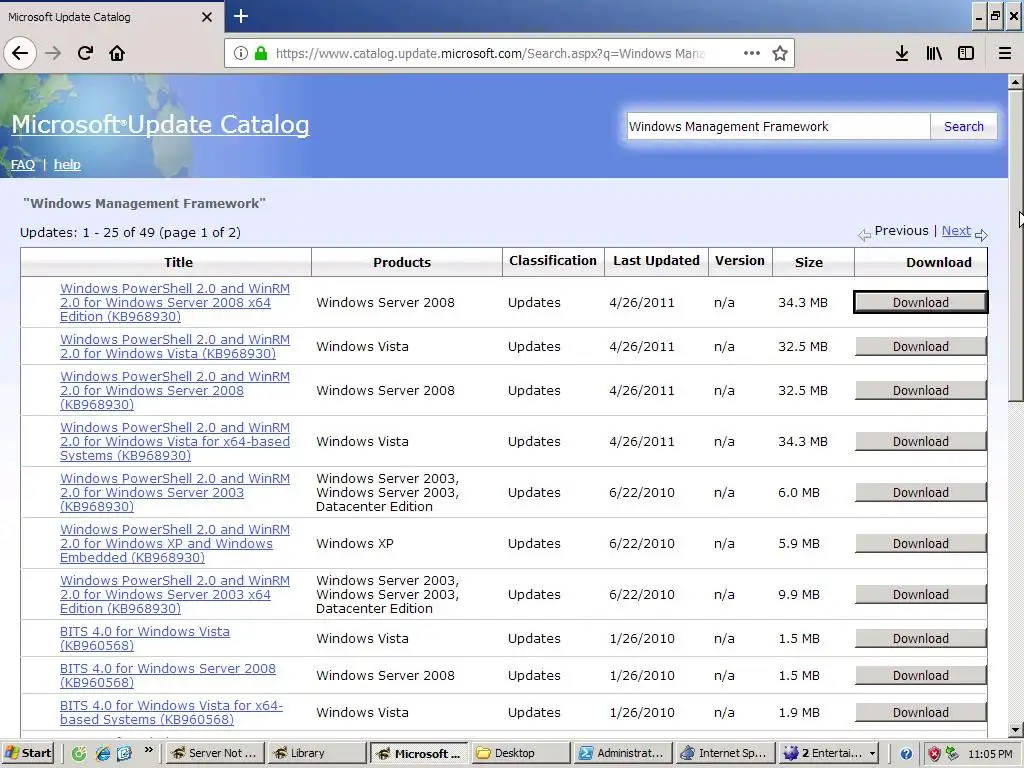Click the red security shield tray icon
This screenshot has width=1024, height=768.
(x=934, y=754)
